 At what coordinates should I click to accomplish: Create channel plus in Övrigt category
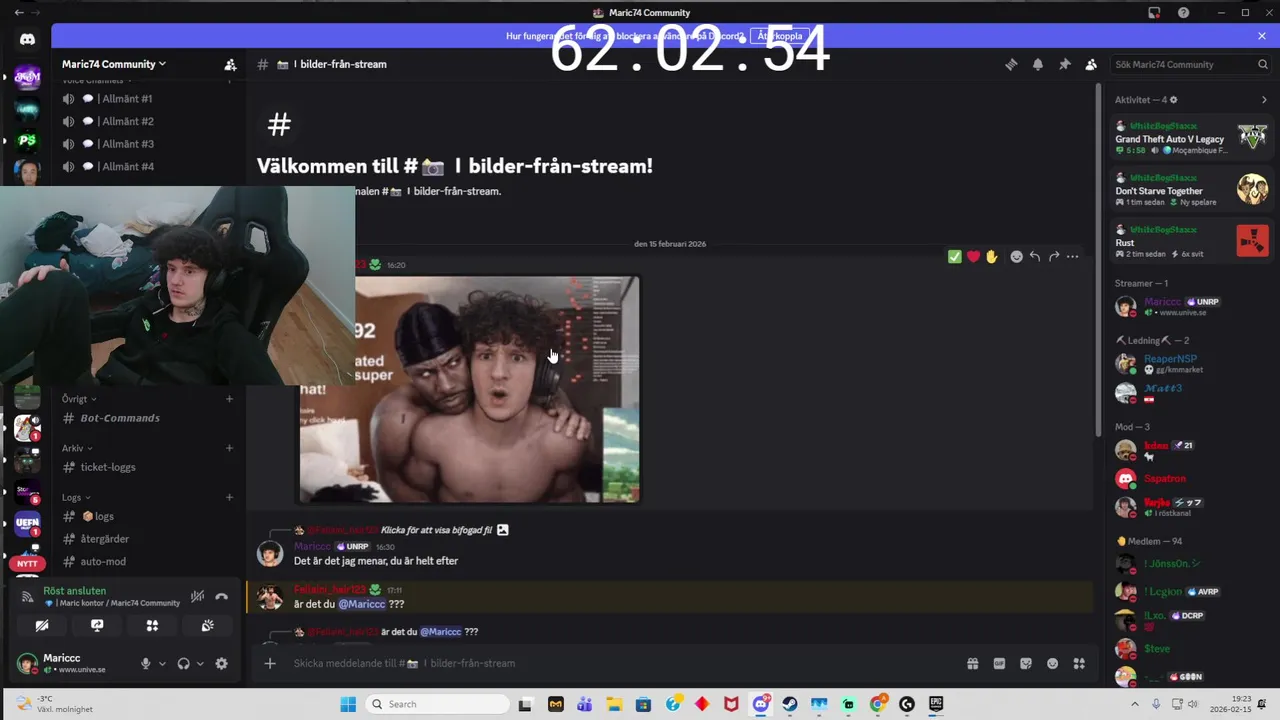pos(229,399)
